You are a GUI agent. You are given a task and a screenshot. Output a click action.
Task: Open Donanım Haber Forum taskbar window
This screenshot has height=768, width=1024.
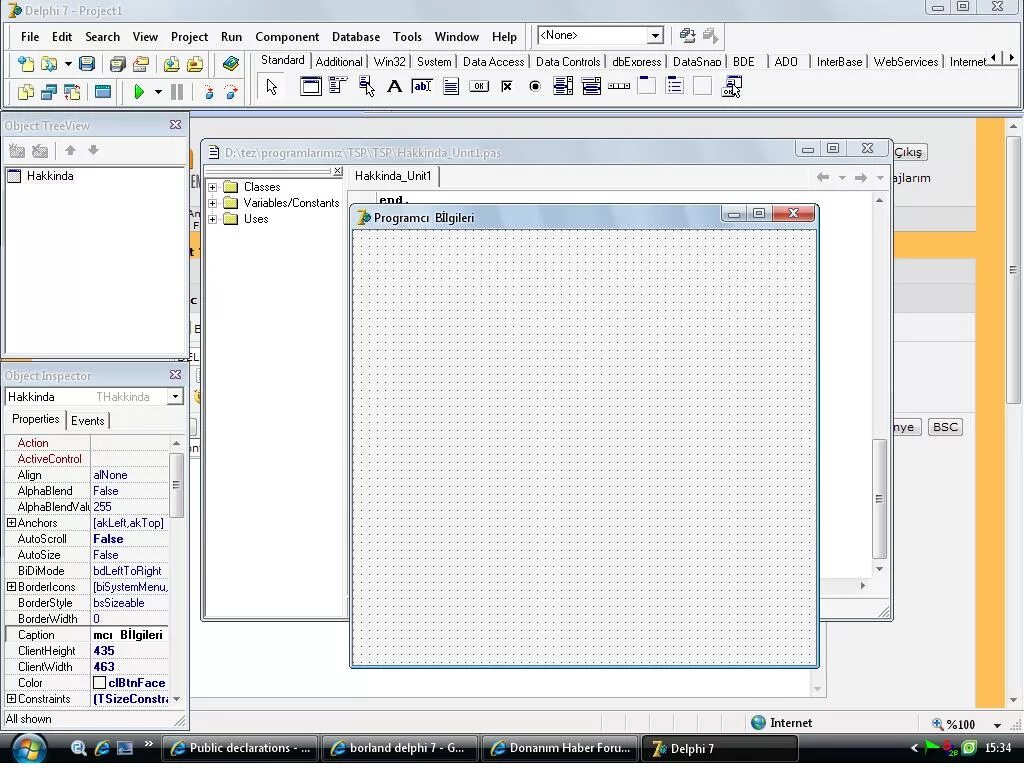coord(560,748)
